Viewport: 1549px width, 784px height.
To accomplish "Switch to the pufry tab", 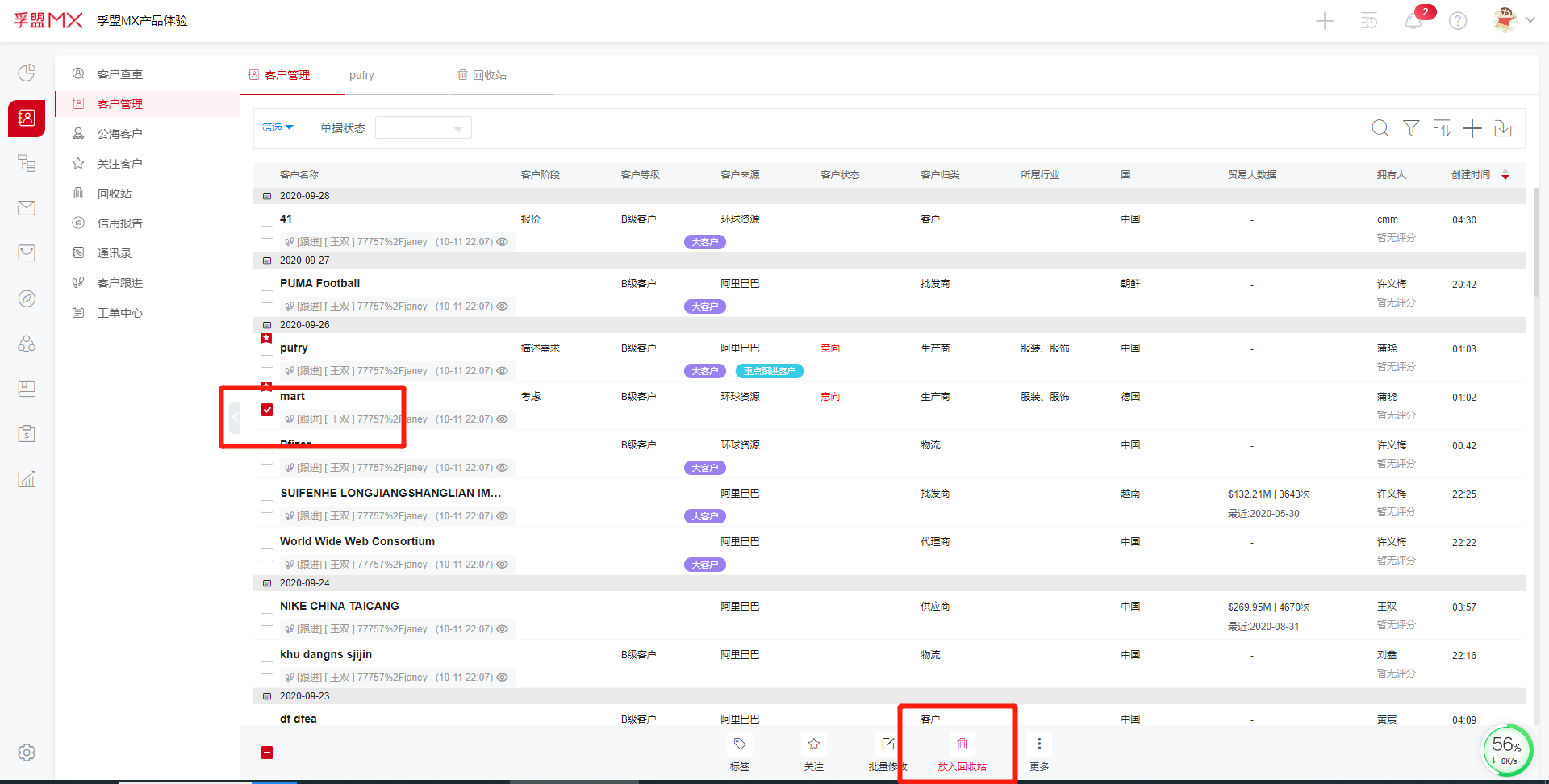I will tap(361, 75).
